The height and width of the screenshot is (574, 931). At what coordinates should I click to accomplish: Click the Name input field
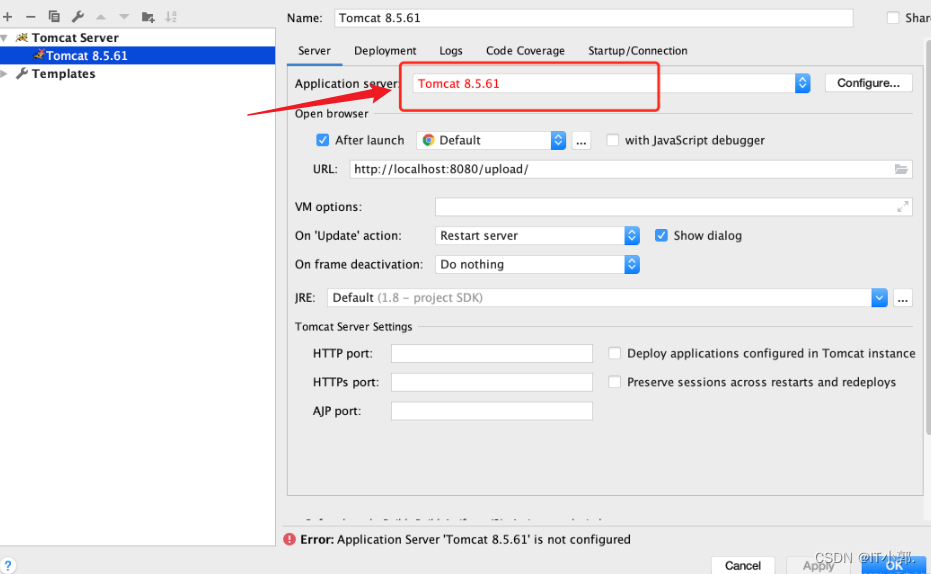click(x=594, y=18)
